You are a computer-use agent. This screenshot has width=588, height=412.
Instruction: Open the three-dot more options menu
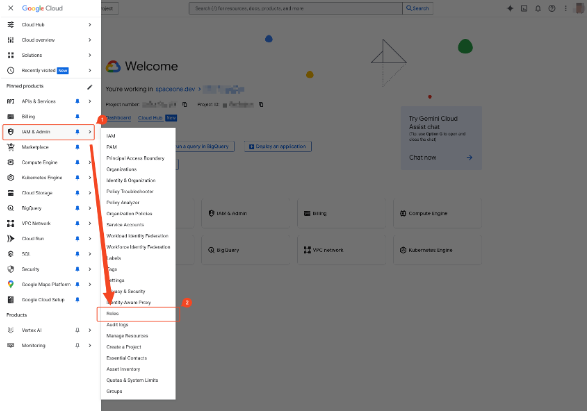coord(566,8)
